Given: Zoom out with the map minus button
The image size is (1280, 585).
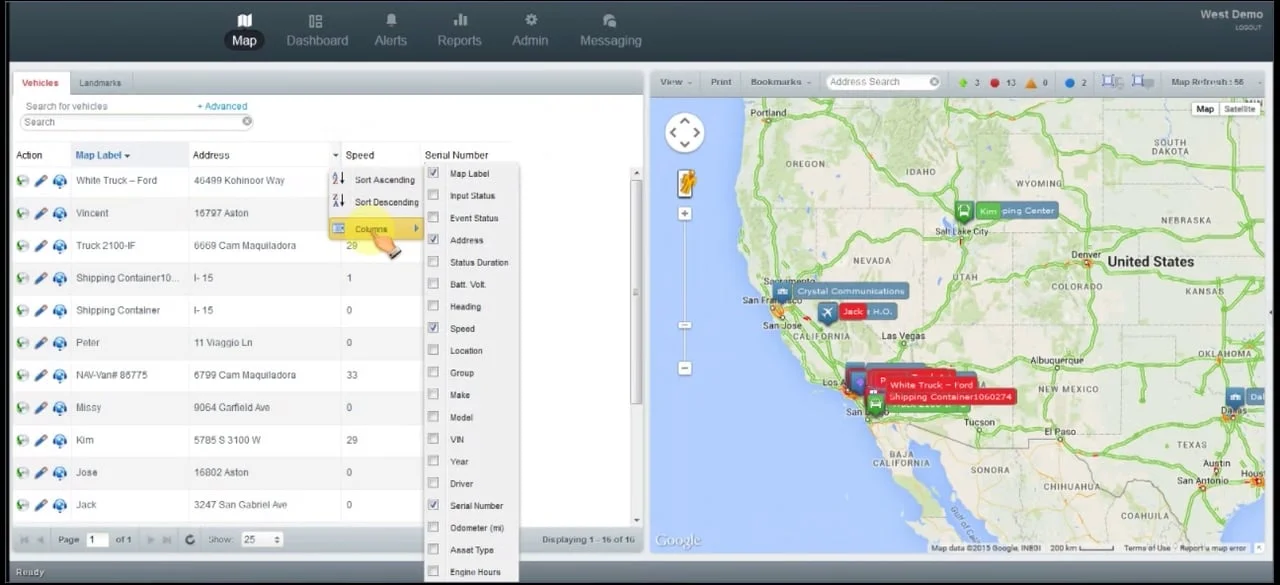Looking at the screenshot, I should [x=685, y=368].
